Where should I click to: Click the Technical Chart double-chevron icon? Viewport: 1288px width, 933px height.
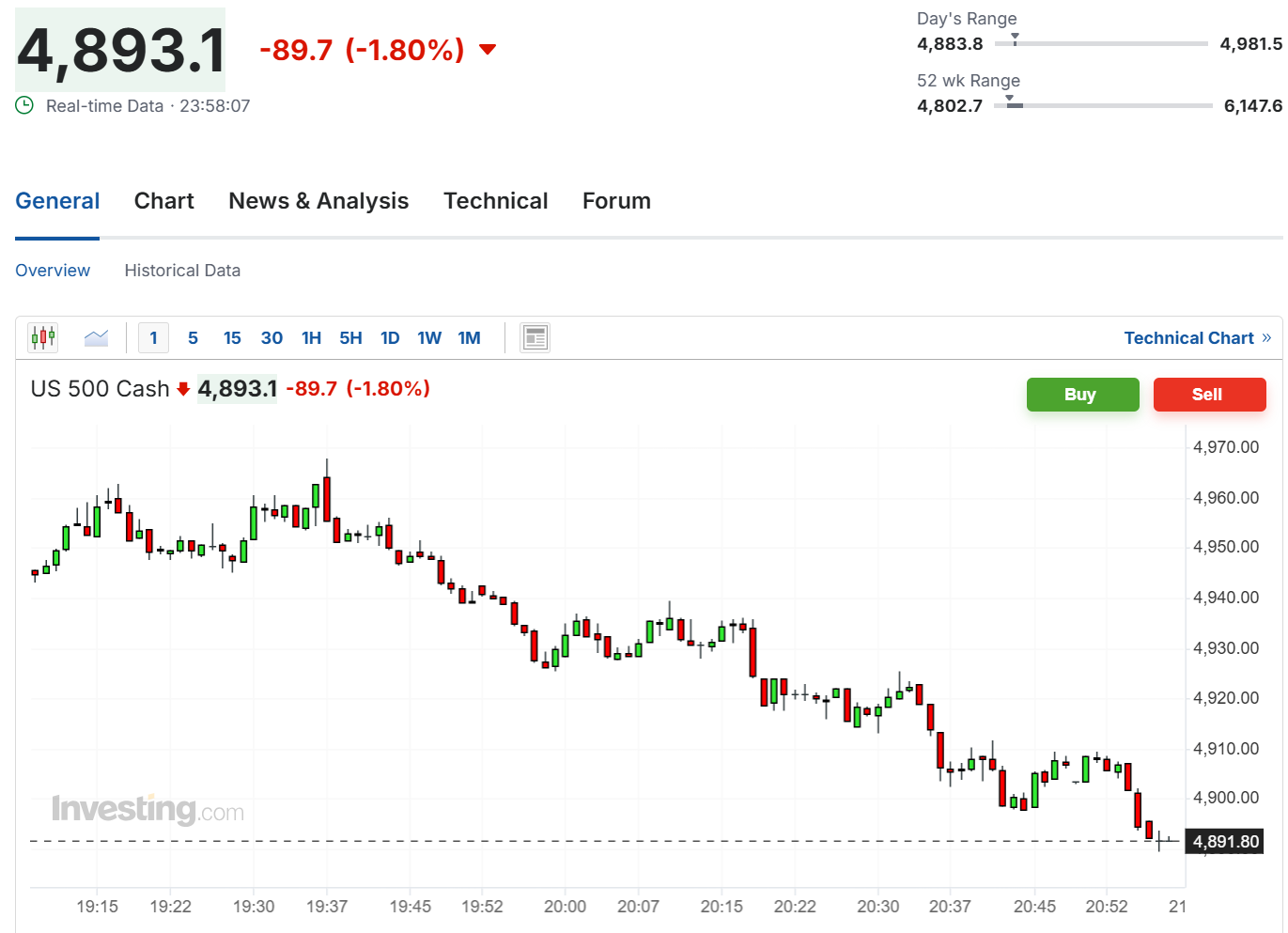click(1266, 337)
